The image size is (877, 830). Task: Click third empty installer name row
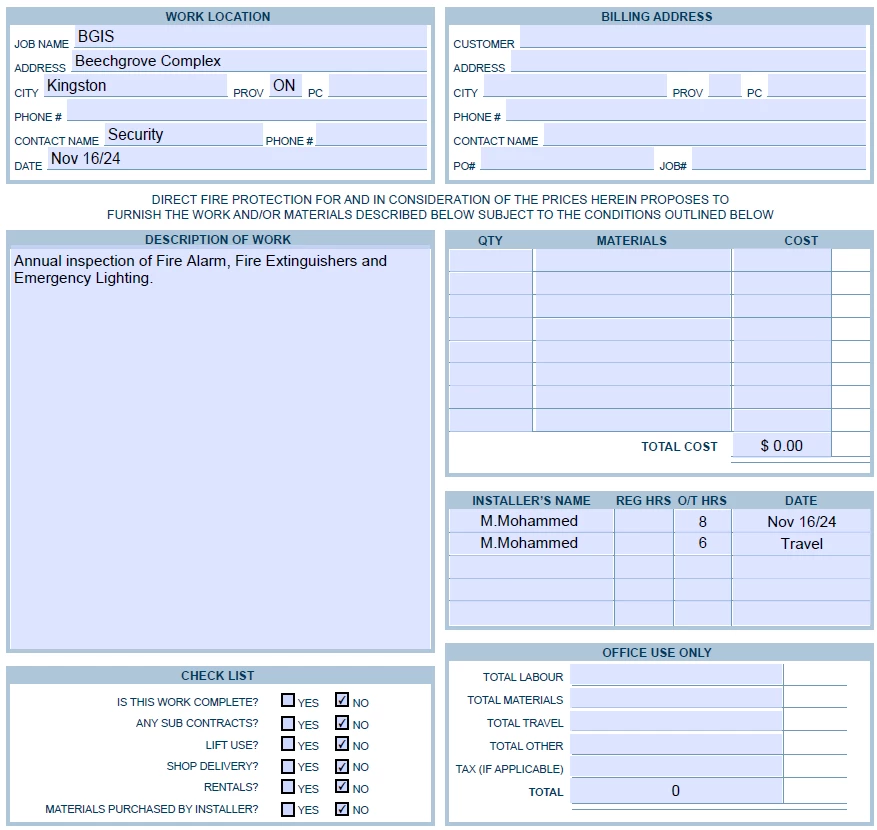pyautogui.click(x=531, y=566)
